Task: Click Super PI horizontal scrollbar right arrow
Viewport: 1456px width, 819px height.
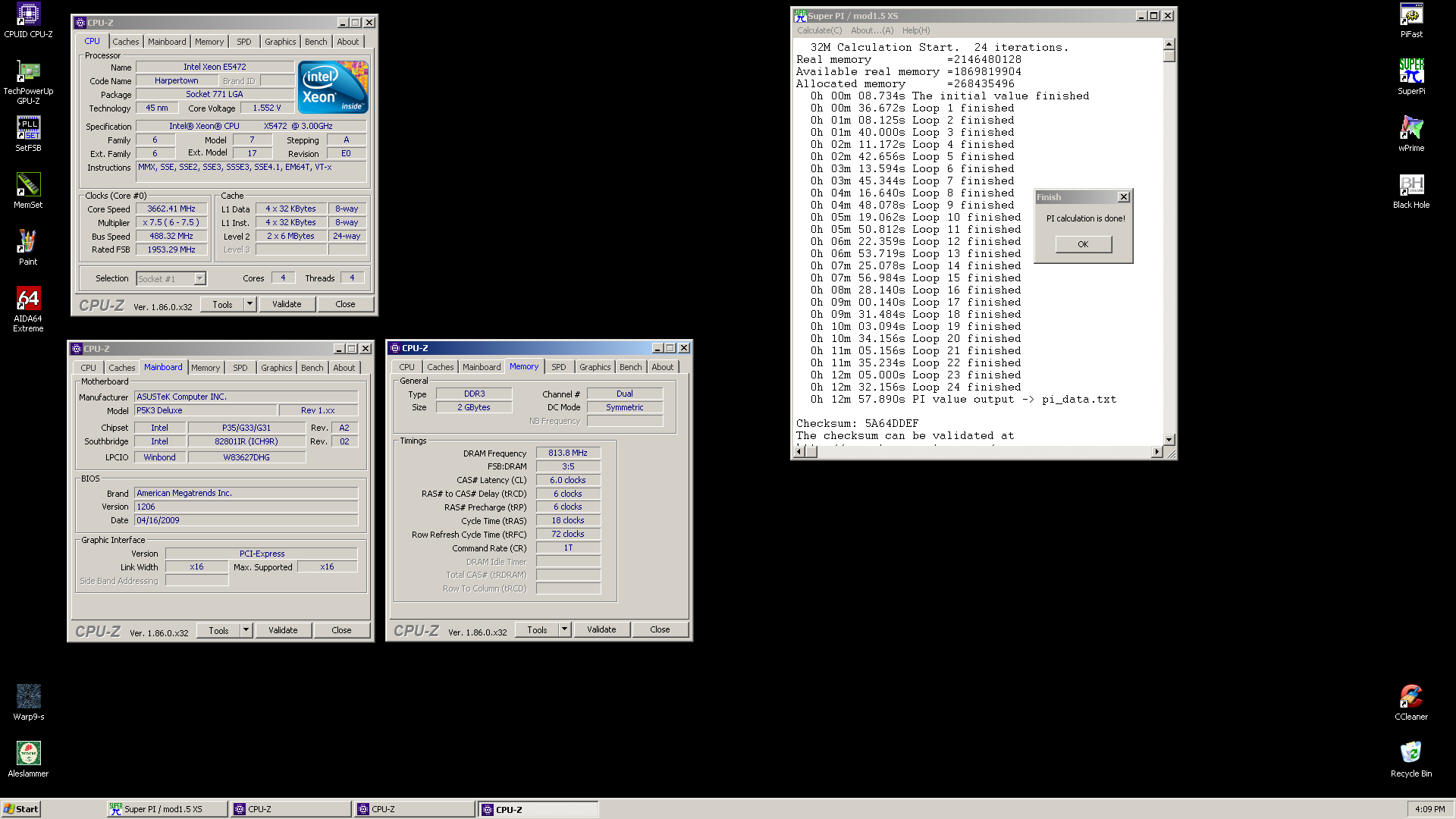Action: (1156, 452)
